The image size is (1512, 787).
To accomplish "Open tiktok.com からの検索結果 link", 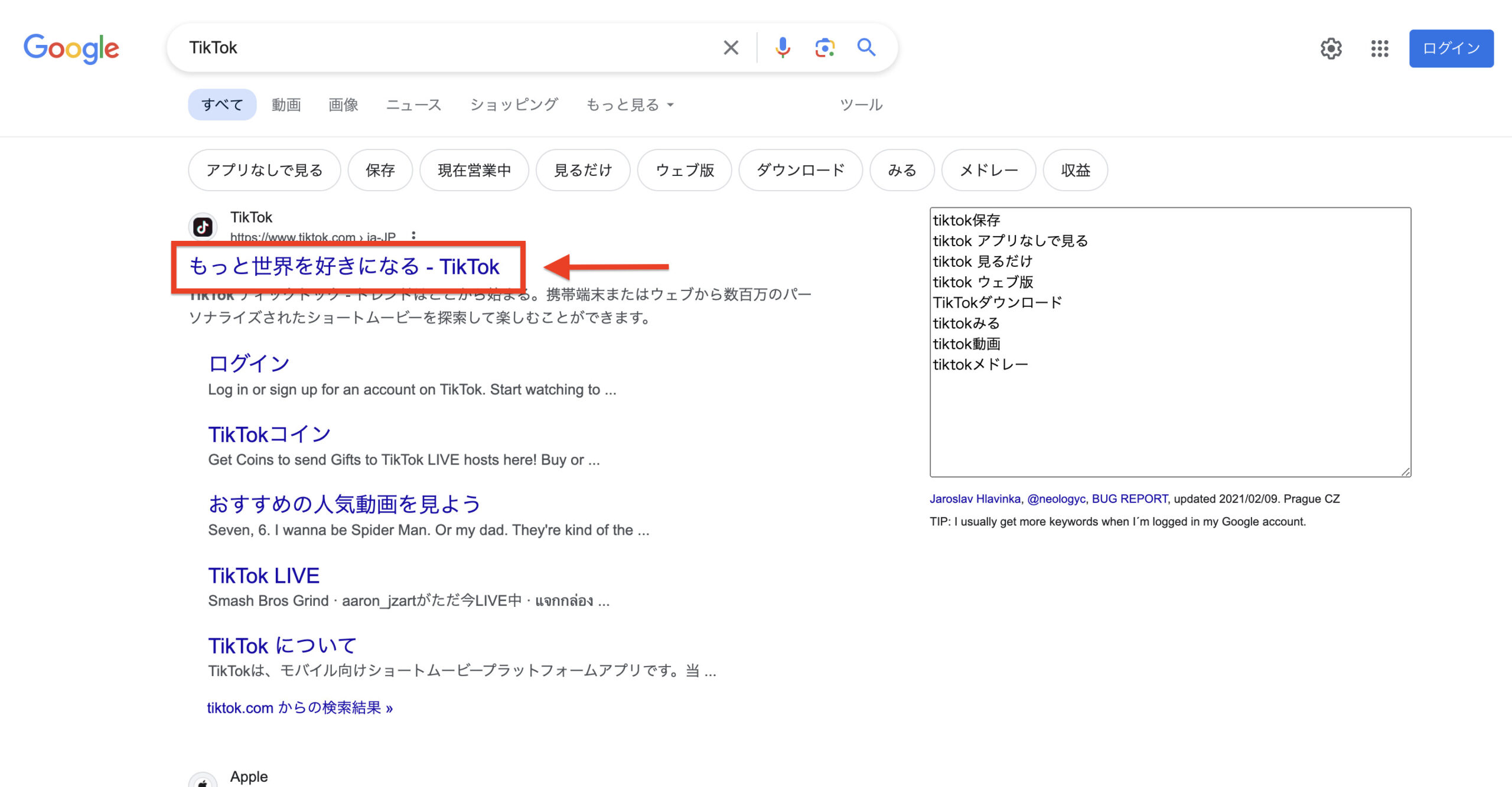I will 299,708.
